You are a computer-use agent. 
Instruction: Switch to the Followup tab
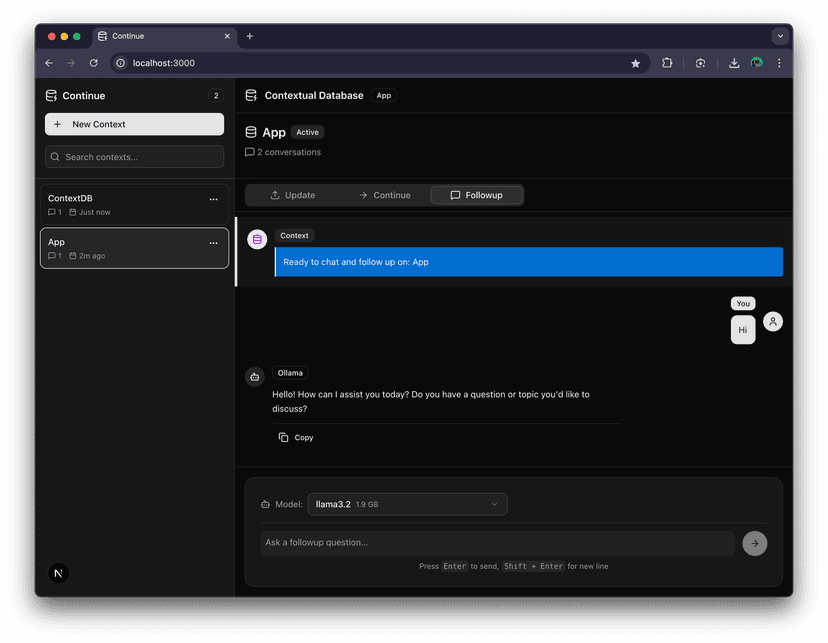tap(477, 195)
